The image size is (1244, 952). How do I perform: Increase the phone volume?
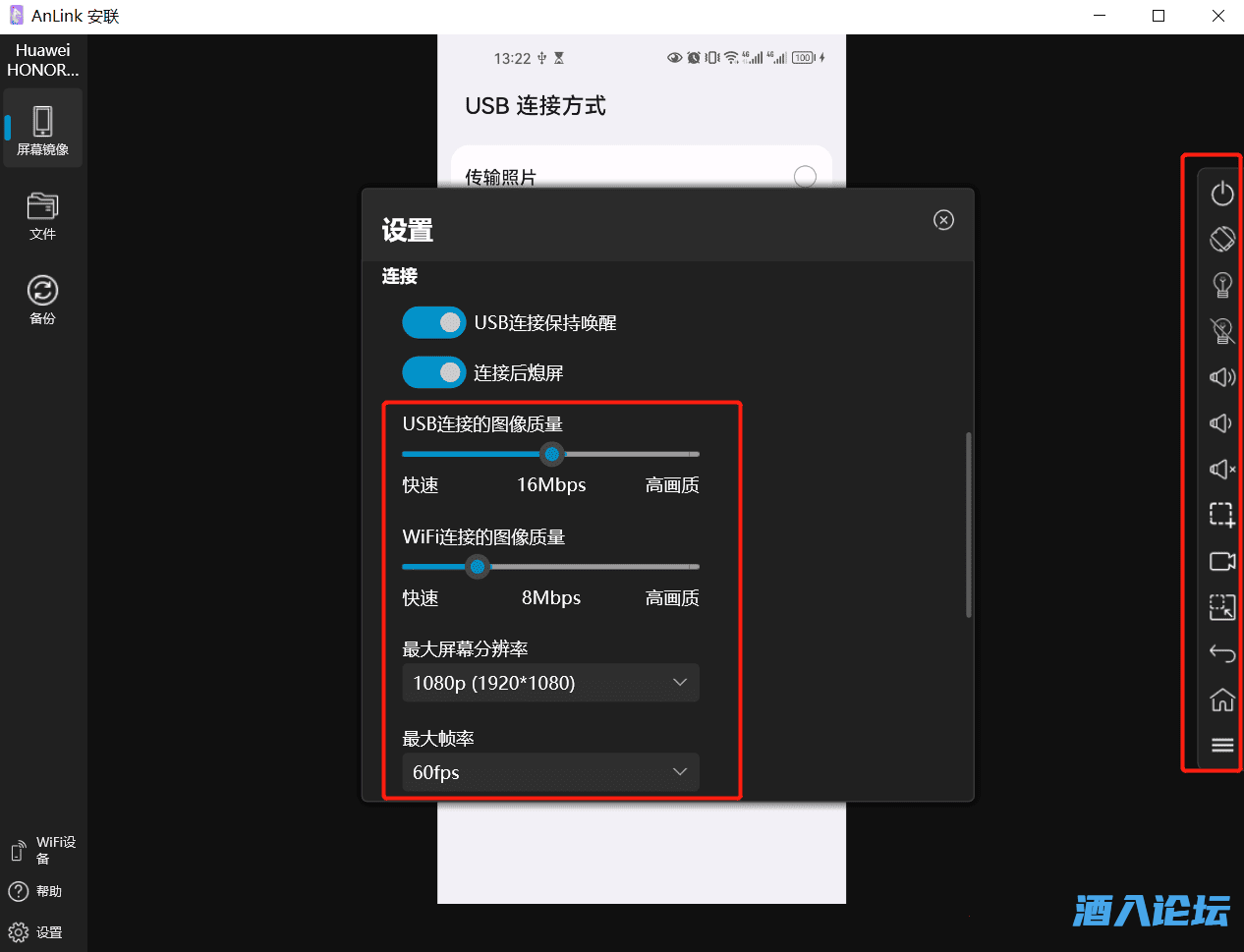click(1222, 376)
